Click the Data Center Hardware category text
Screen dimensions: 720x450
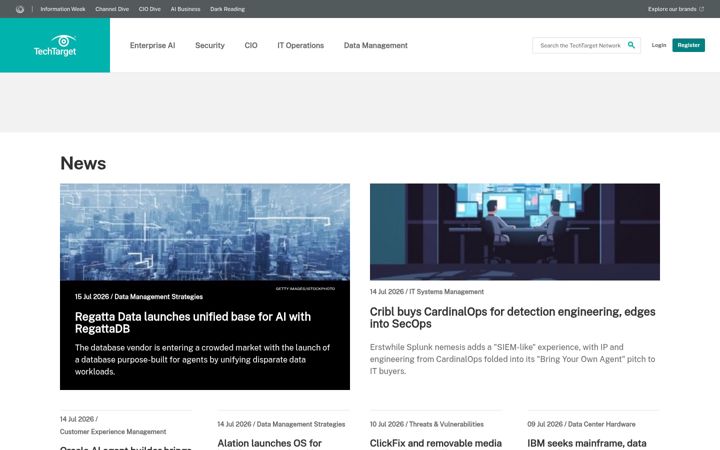[x=602, y=424]
